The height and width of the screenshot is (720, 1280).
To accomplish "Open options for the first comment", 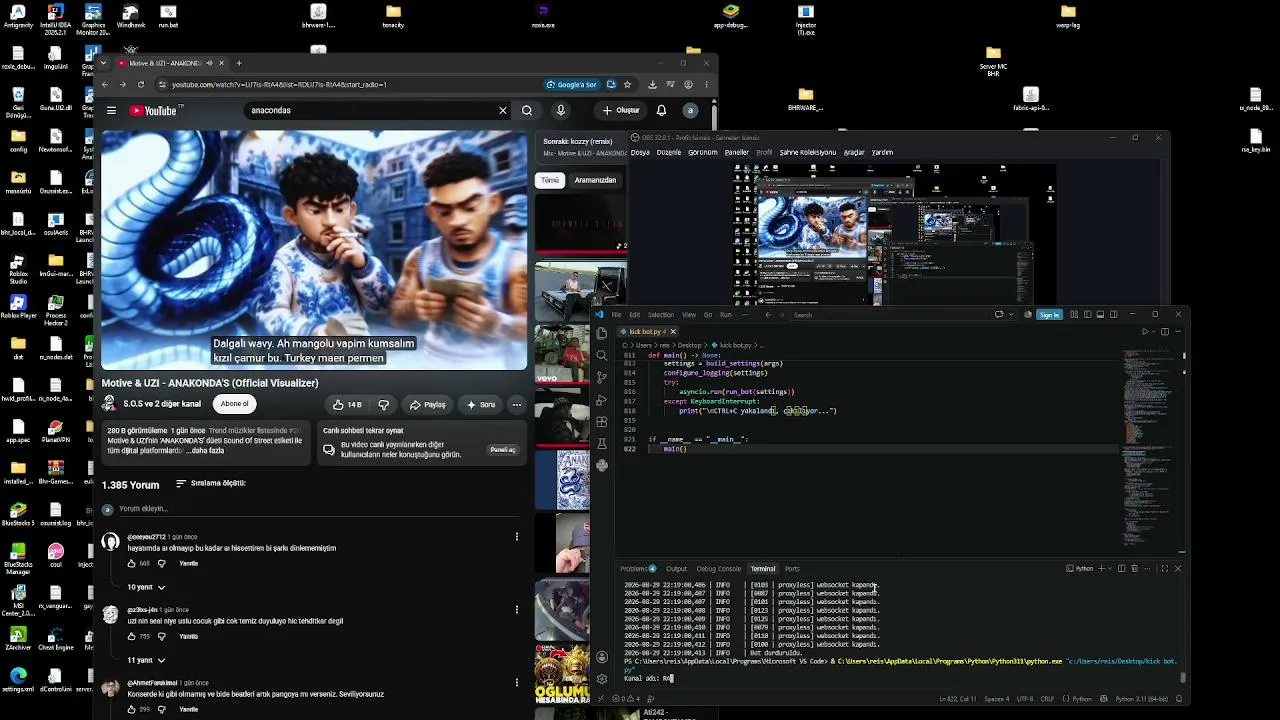I will 516,537.
